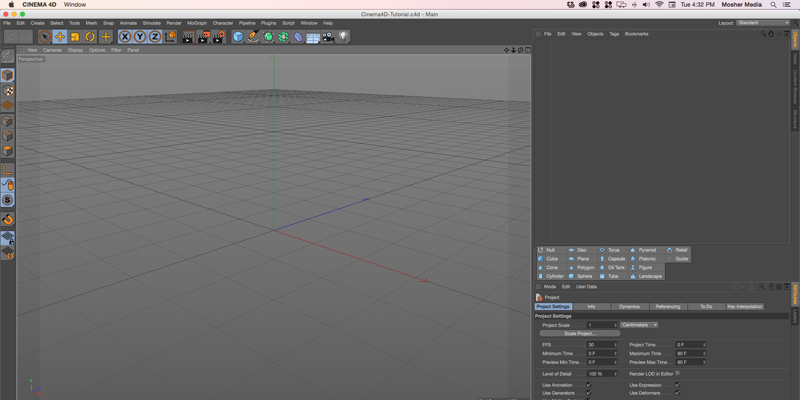Screen dimensions: 800x400
Task: Click the Preview Min Time field
Action: [x=600, y=362]
